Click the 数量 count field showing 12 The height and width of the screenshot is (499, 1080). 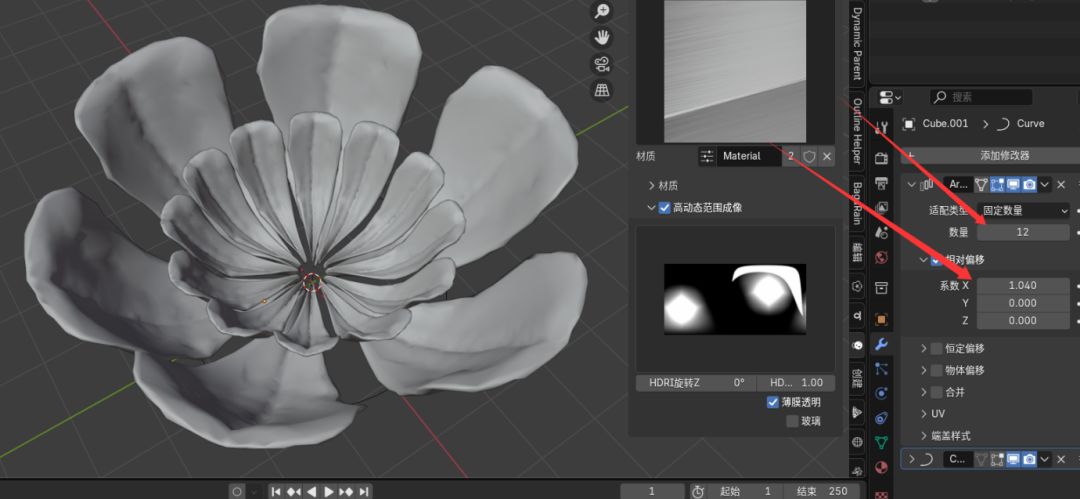pyautogui.click(x=1023, y=232)
